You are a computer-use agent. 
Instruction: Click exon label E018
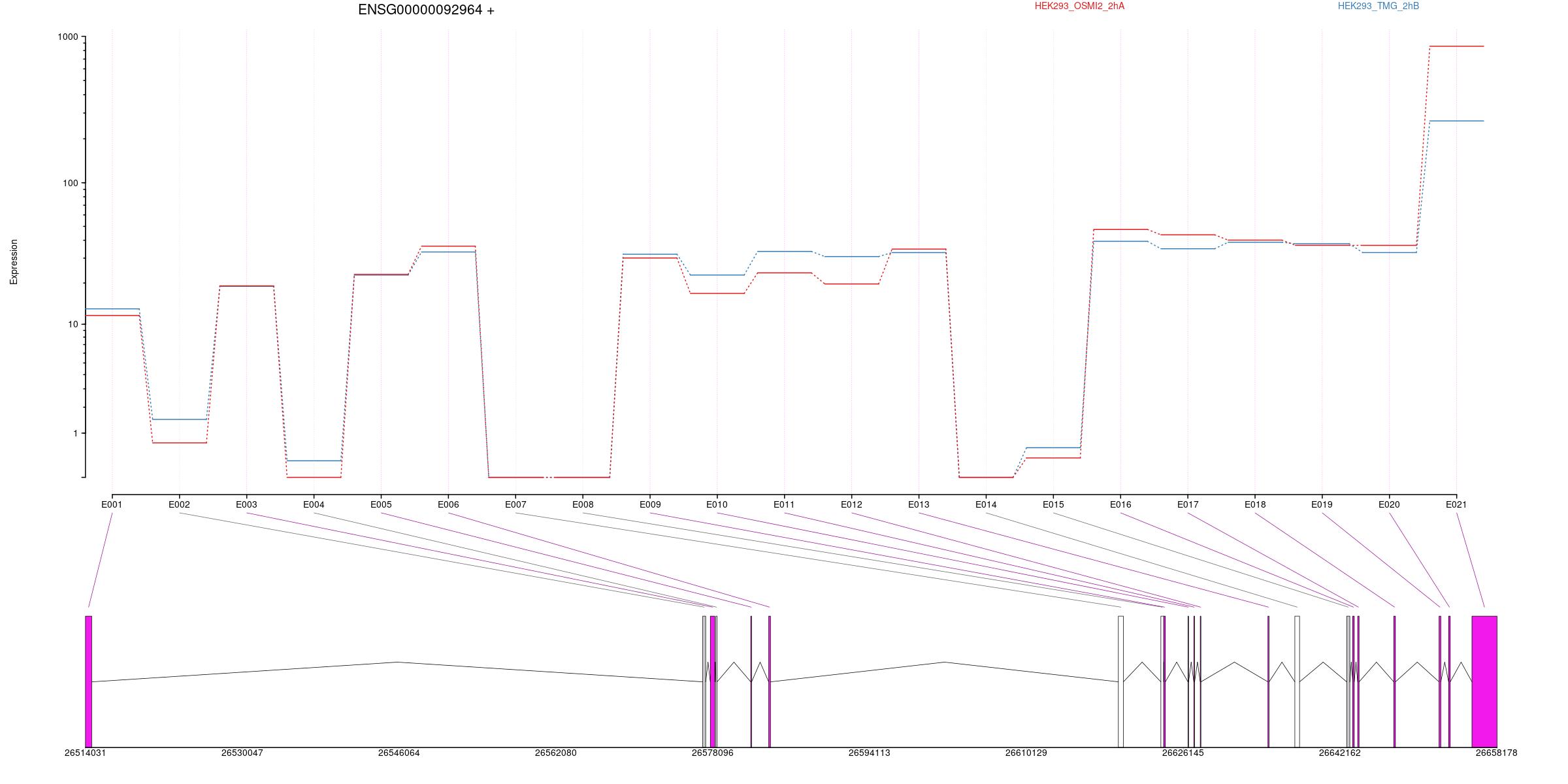1255,504
